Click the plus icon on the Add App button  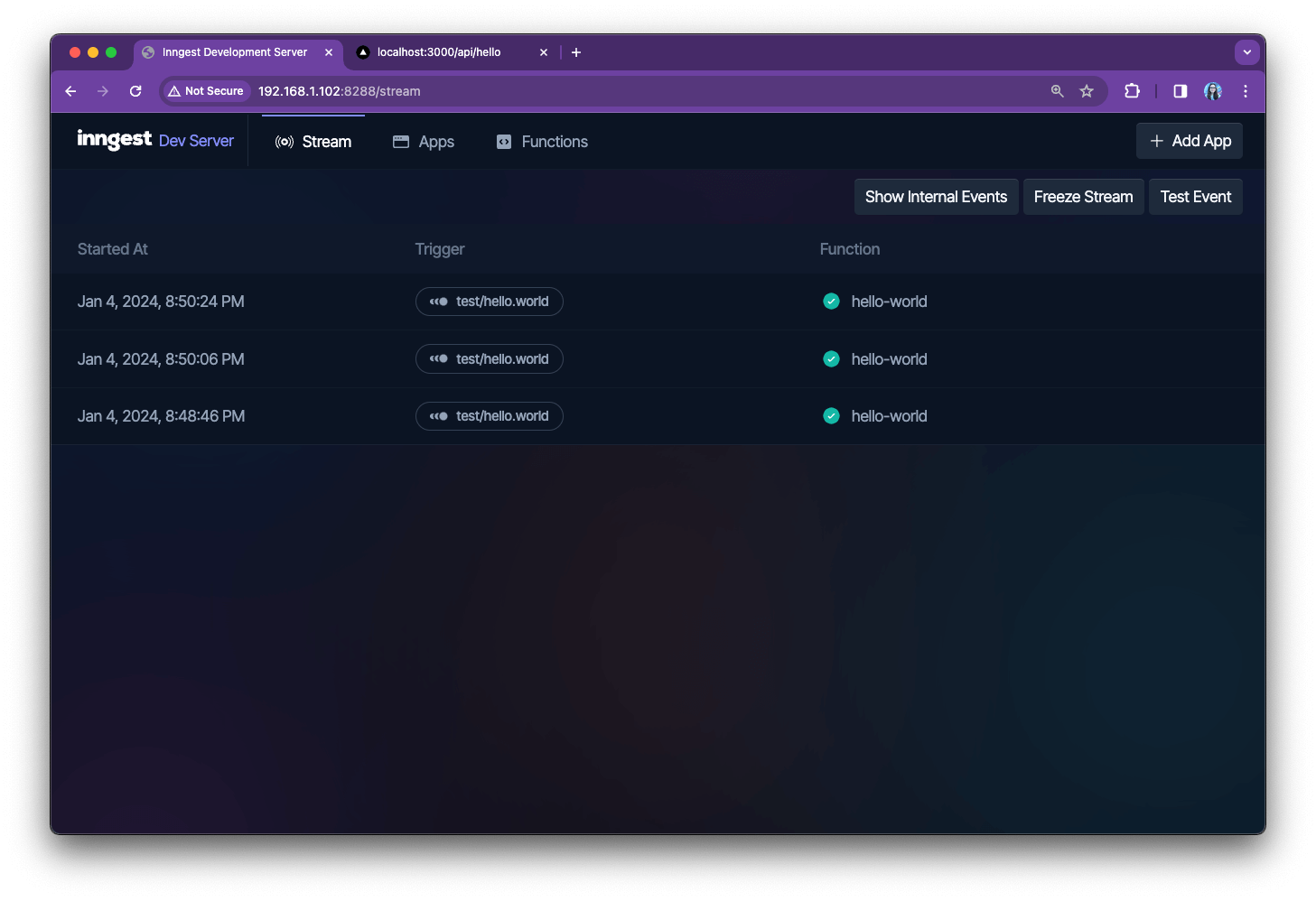point(1156,141)
